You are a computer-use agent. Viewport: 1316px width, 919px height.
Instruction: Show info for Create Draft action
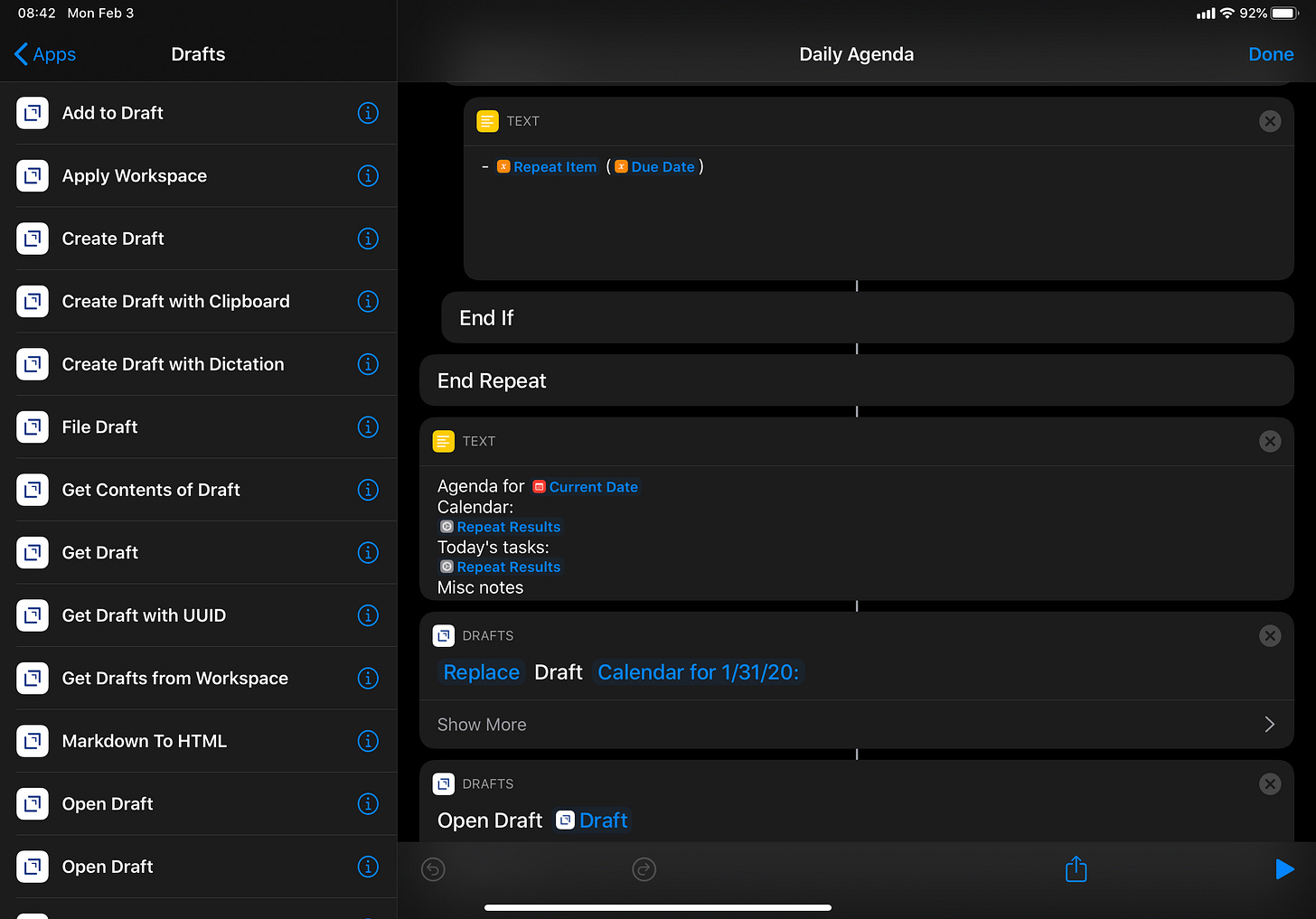pos(368,239)
